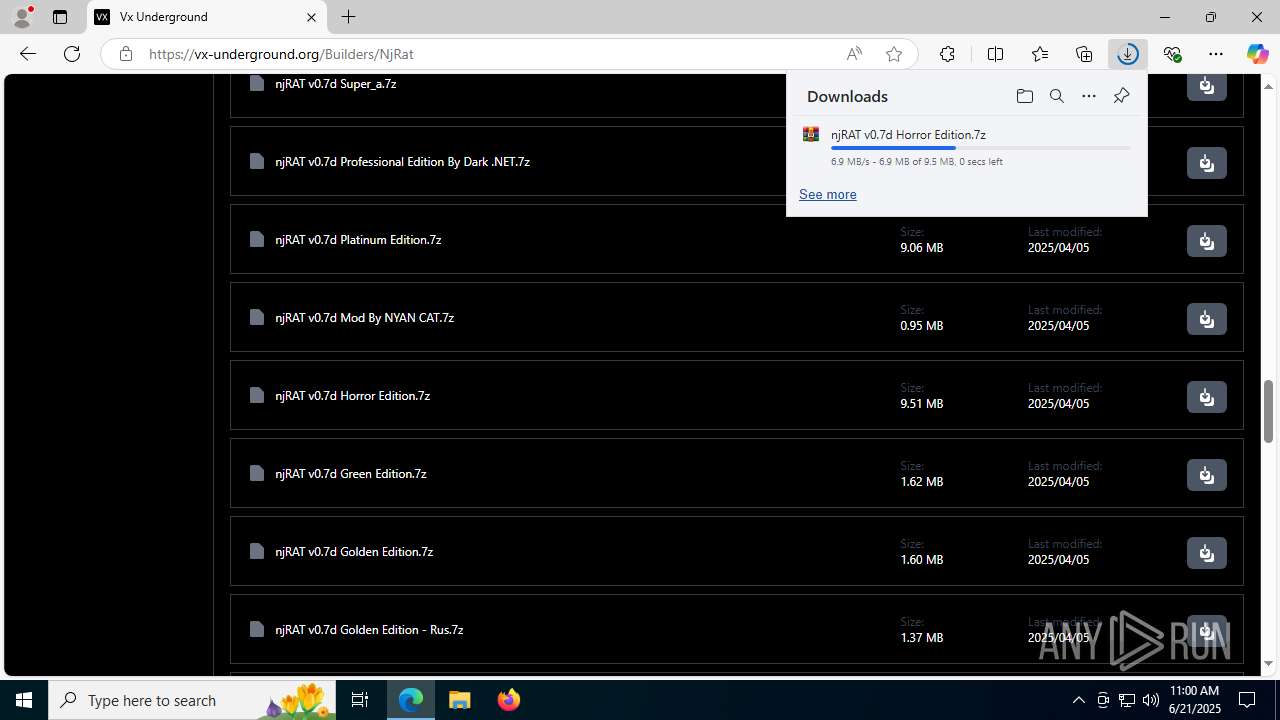Image resolution: width=1280 pixels, height=720 pixels.
Task: Download njRAT v0.7d Green Edition.7z
Action: tap(1206, 475)
